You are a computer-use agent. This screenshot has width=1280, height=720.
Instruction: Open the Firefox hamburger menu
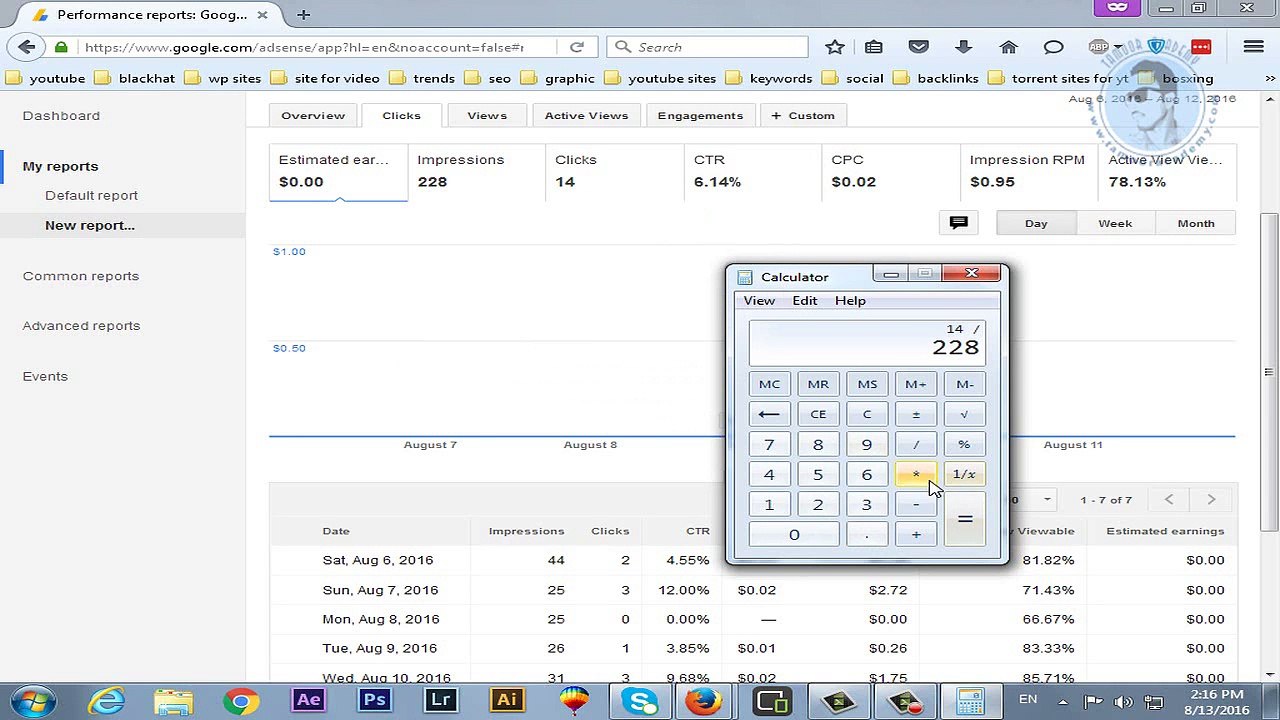(x=1253, y=47)
